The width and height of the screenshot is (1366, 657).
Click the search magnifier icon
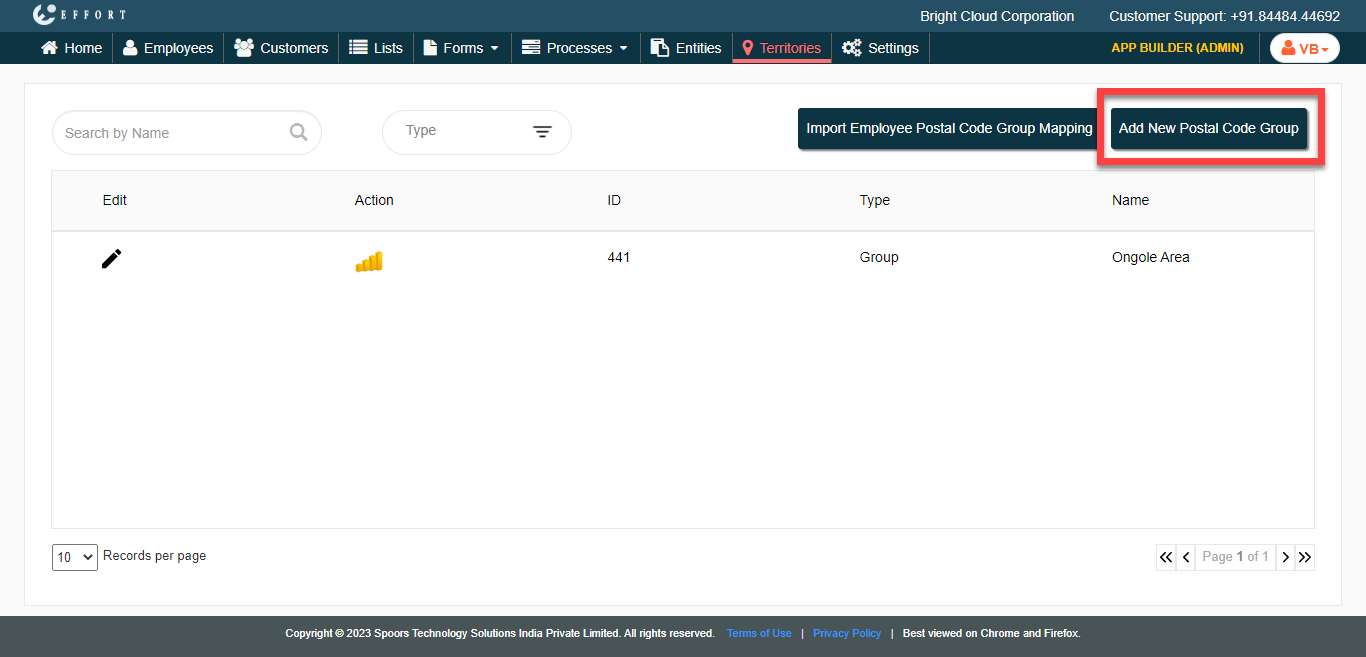(298, 132)
